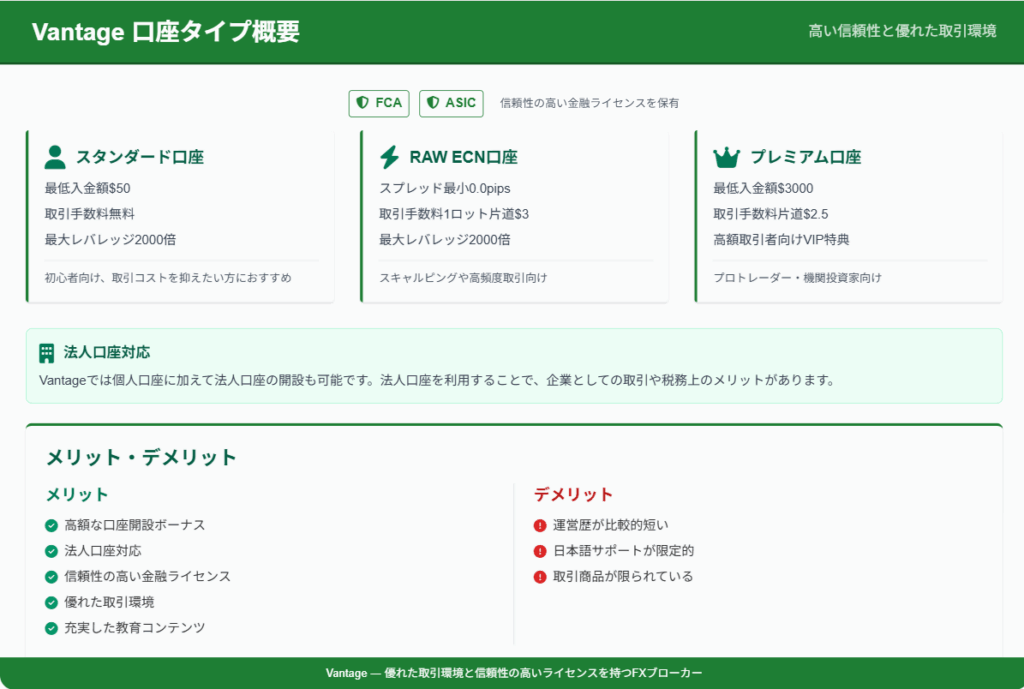Click the check icon beside 充実した教育コンテンツ
Screen dimensions: 1024x689
51,628
